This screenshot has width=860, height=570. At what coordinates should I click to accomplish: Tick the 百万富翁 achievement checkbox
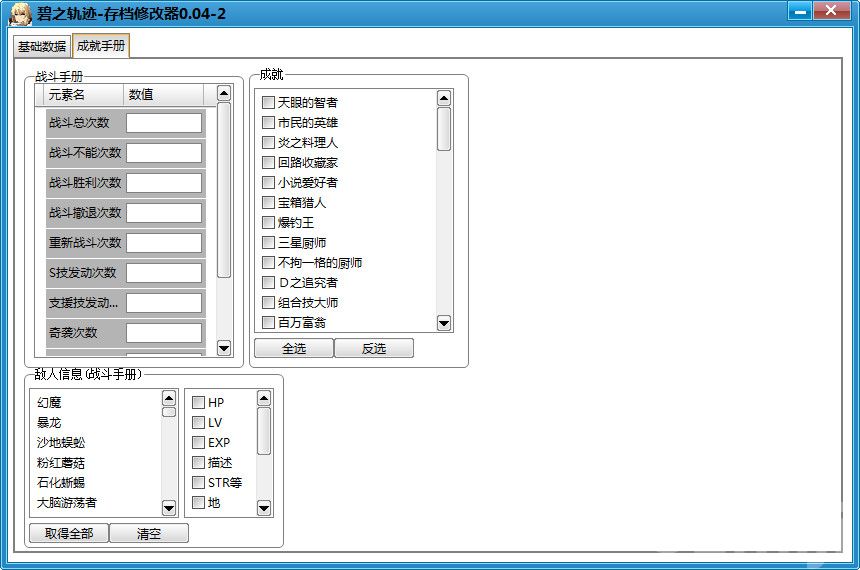(268, 323)
